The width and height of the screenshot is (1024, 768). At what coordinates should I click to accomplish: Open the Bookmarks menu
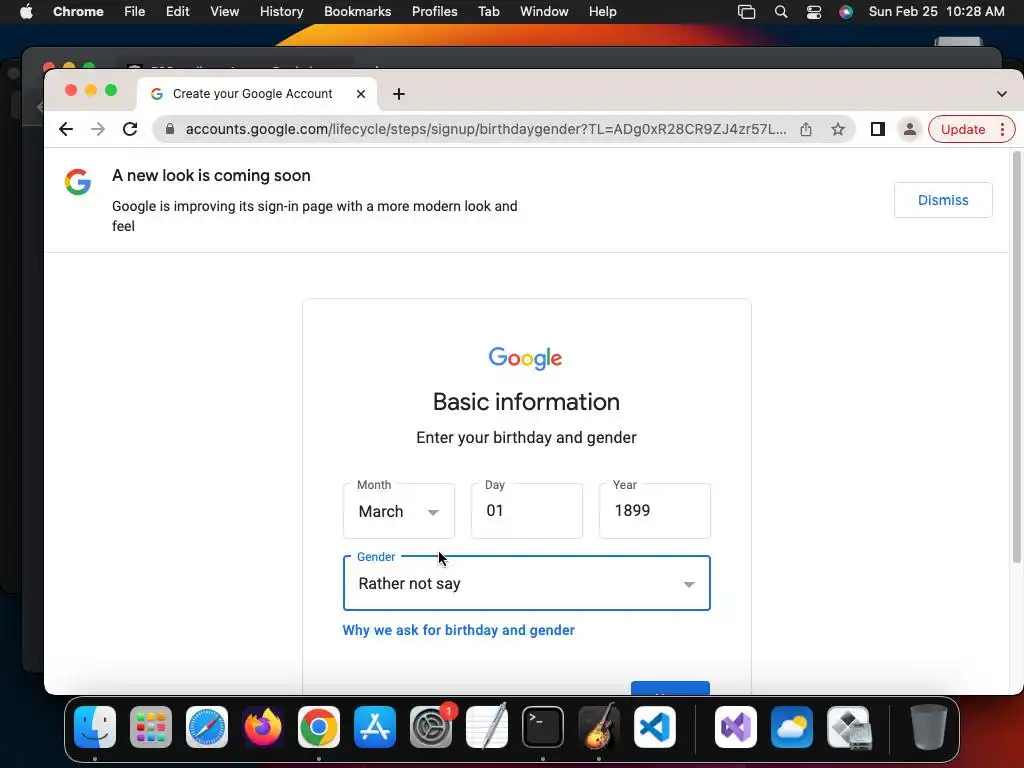(357, 12)
